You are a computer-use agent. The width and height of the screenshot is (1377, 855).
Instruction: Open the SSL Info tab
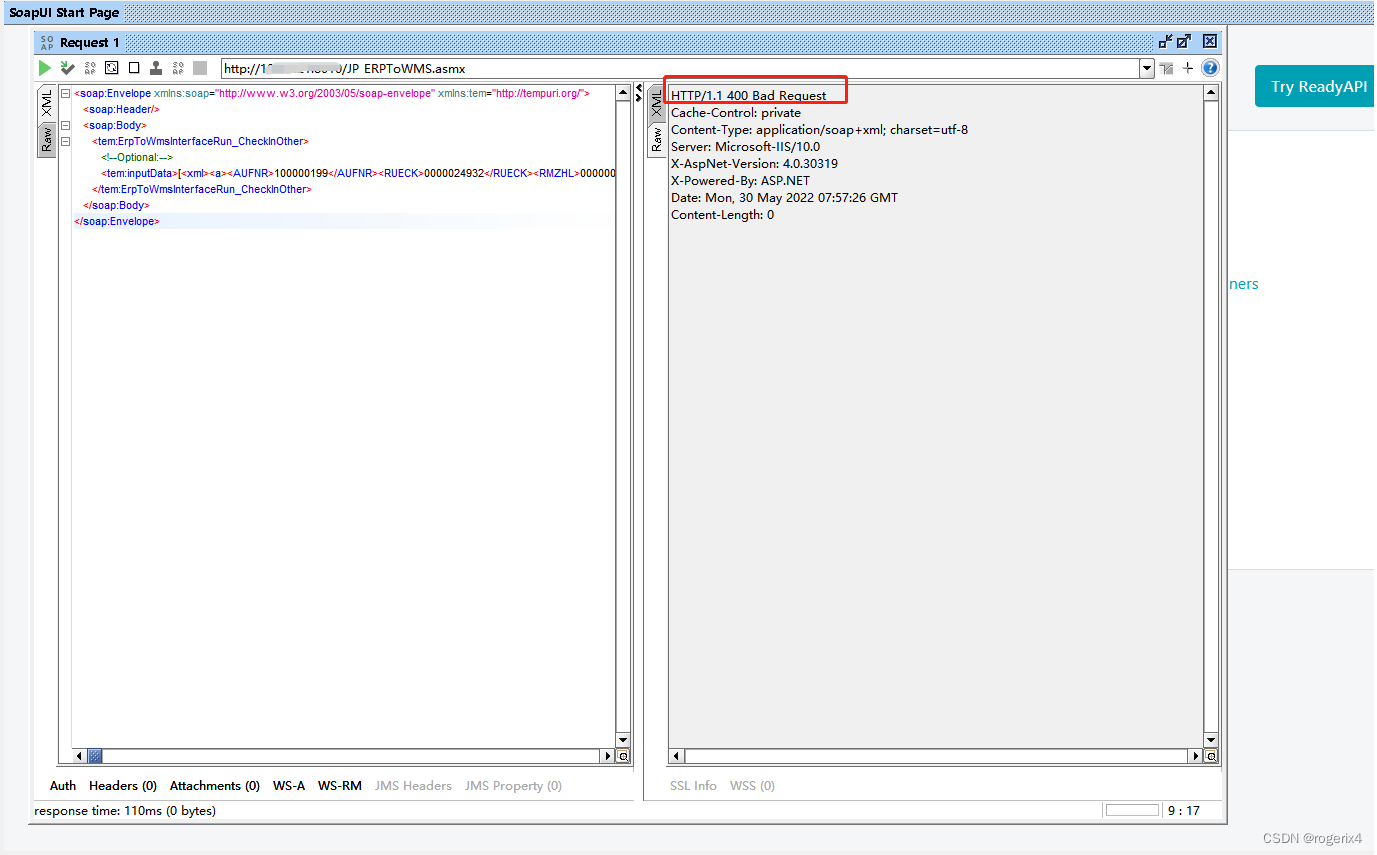693,786
